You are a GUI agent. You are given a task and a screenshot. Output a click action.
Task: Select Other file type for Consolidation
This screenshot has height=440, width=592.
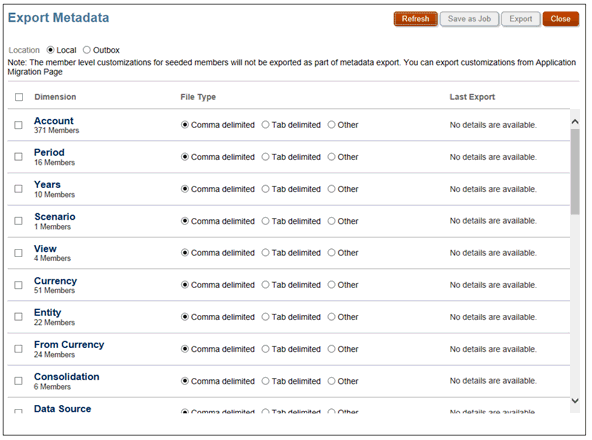coord(331,381)
